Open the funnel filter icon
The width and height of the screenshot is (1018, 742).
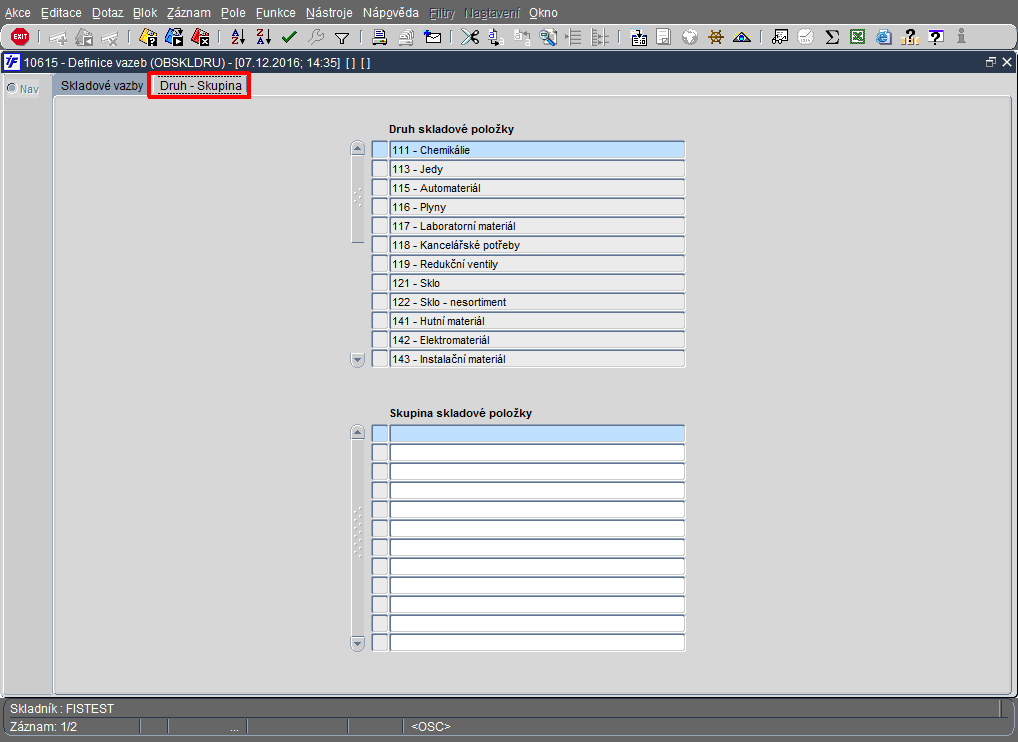(341, 38)
